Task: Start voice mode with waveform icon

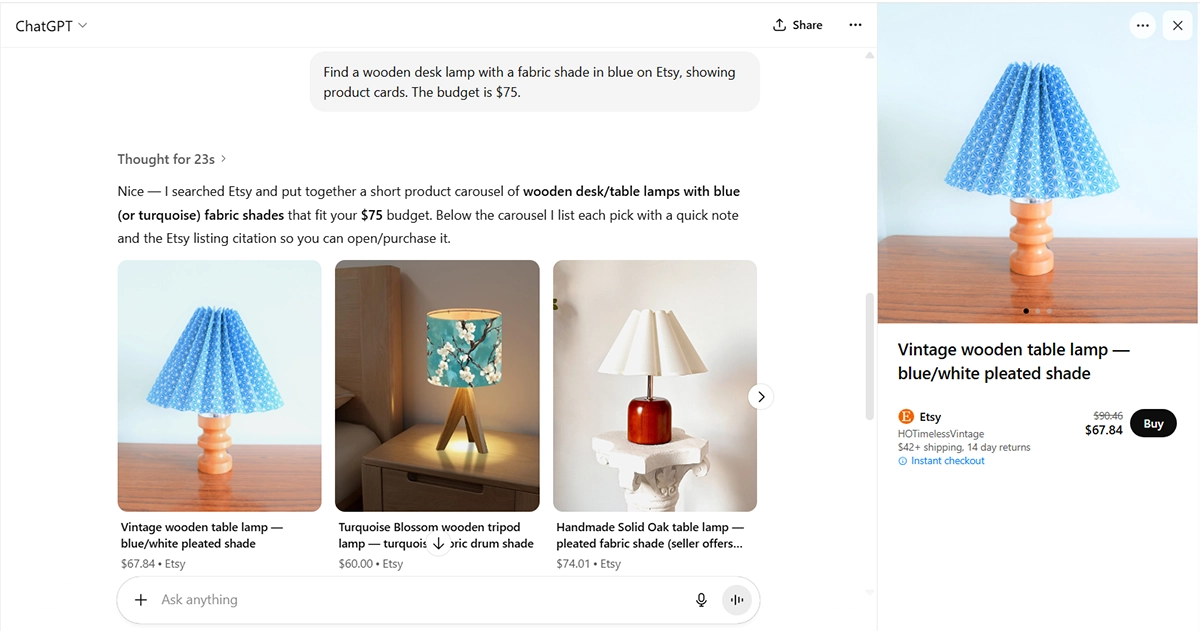Action: pyautogui.click(x=737, y=600)
